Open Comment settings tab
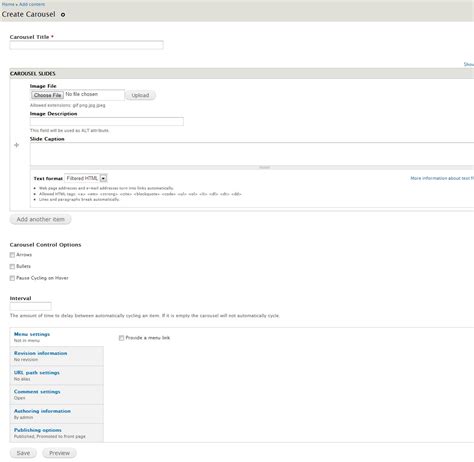 [57, 395]
